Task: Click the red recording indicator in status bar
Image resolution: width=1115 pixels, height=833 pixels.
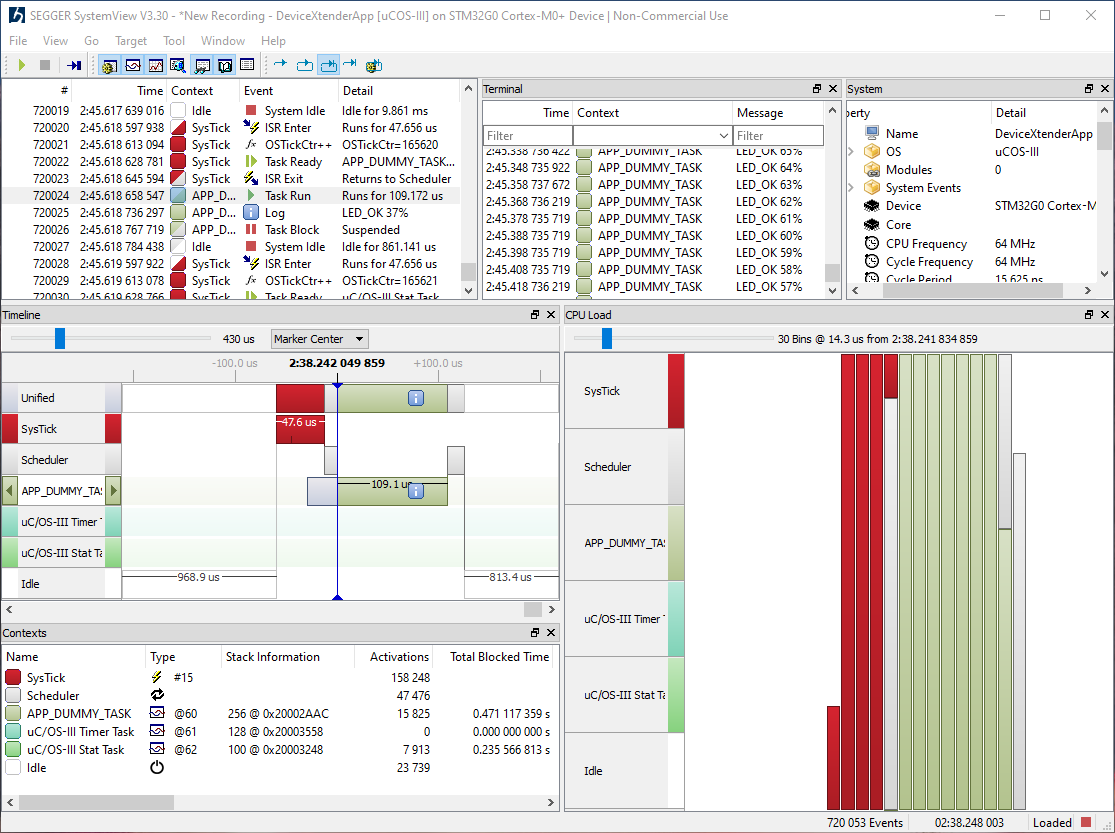Action: tap(1086, 822)
